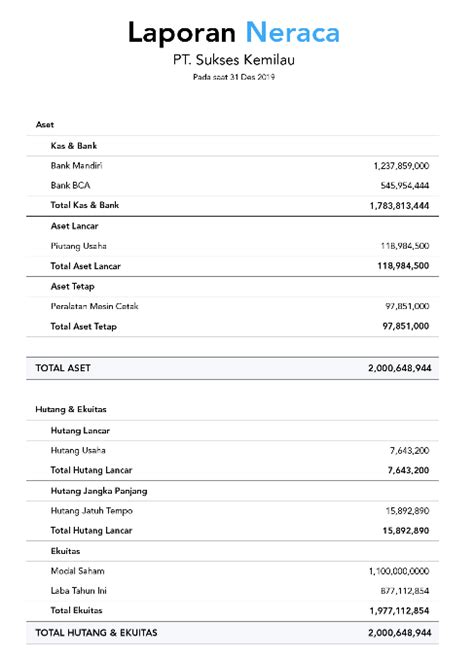The height and width of the screenshot is (656, 474).
Task: Select the TOTAL HUTANG & EKUITAS row
Action: 233,633
